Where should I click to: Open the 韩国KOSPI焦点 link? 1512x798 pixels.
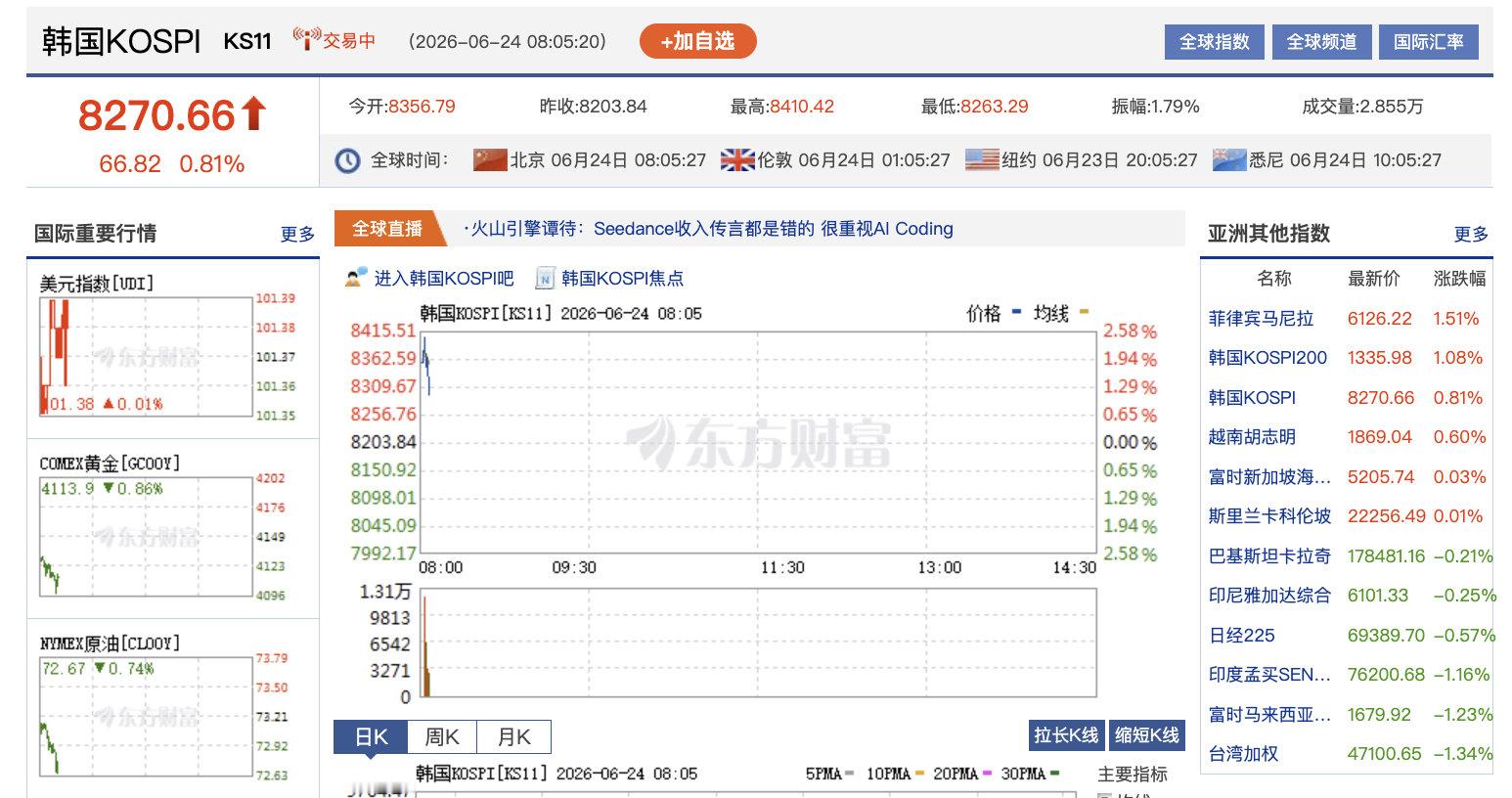(x=622, y=279)
